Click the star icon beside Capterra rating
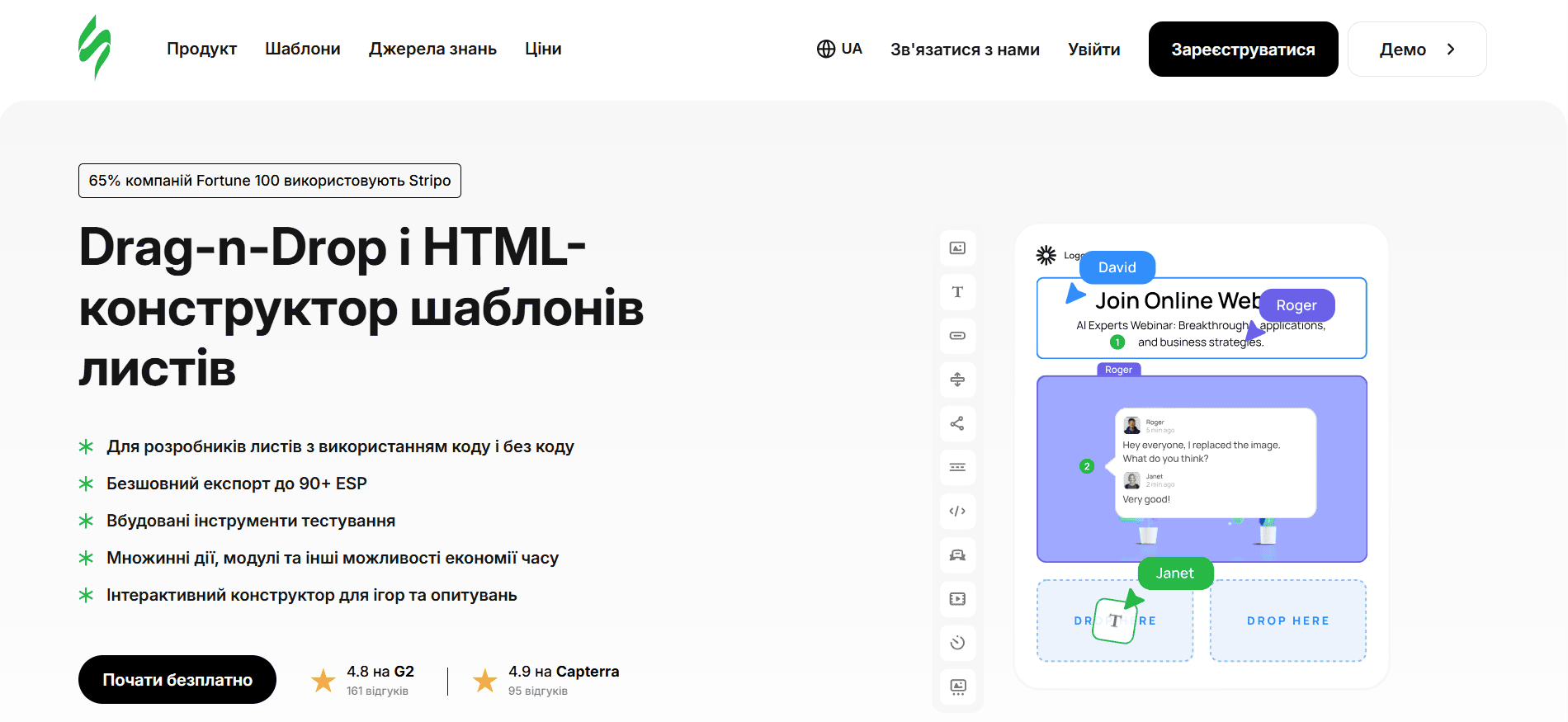Viewport: 1568px width, 722px height. click(484, 681)
